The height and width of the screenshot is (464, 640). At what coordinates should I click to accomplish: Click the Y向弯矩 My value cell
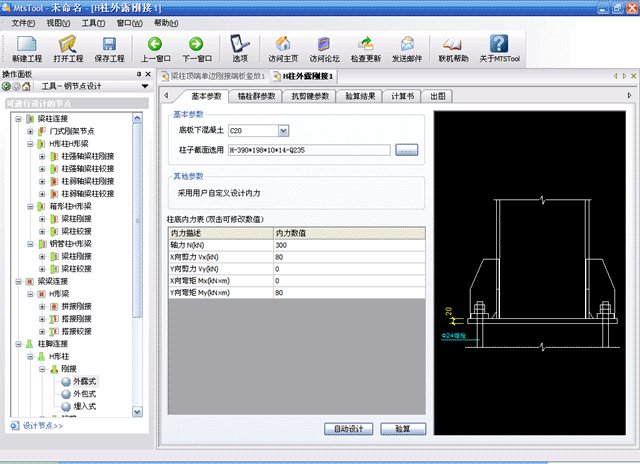coord(349,293)
